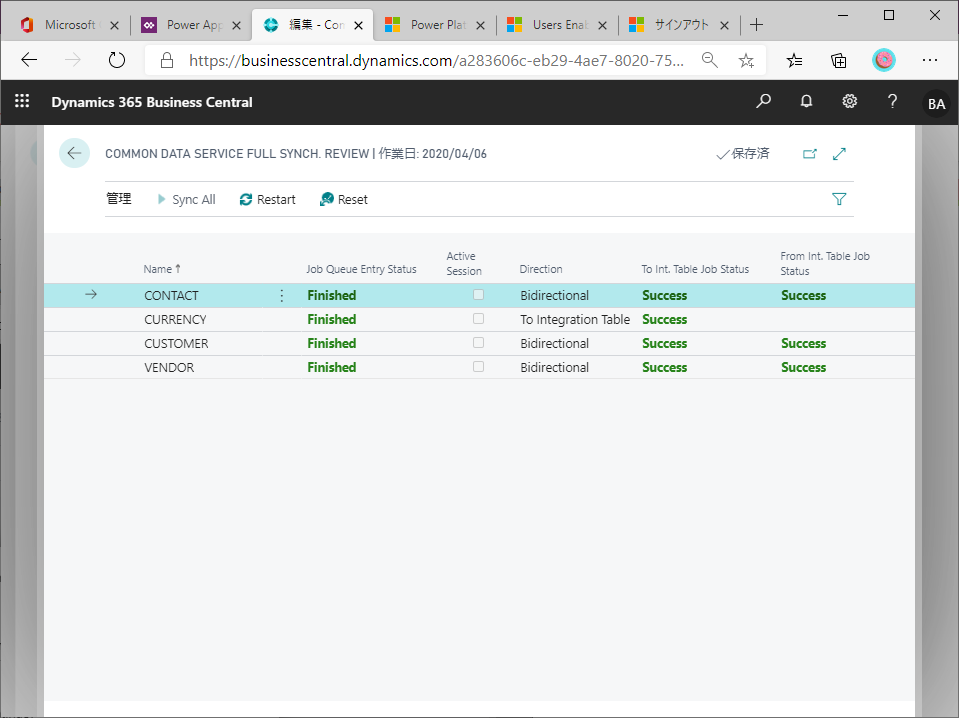This screenshot has width=959, height=718.
Task: Click the address bar URL
Action: click(x=436, y=60)
